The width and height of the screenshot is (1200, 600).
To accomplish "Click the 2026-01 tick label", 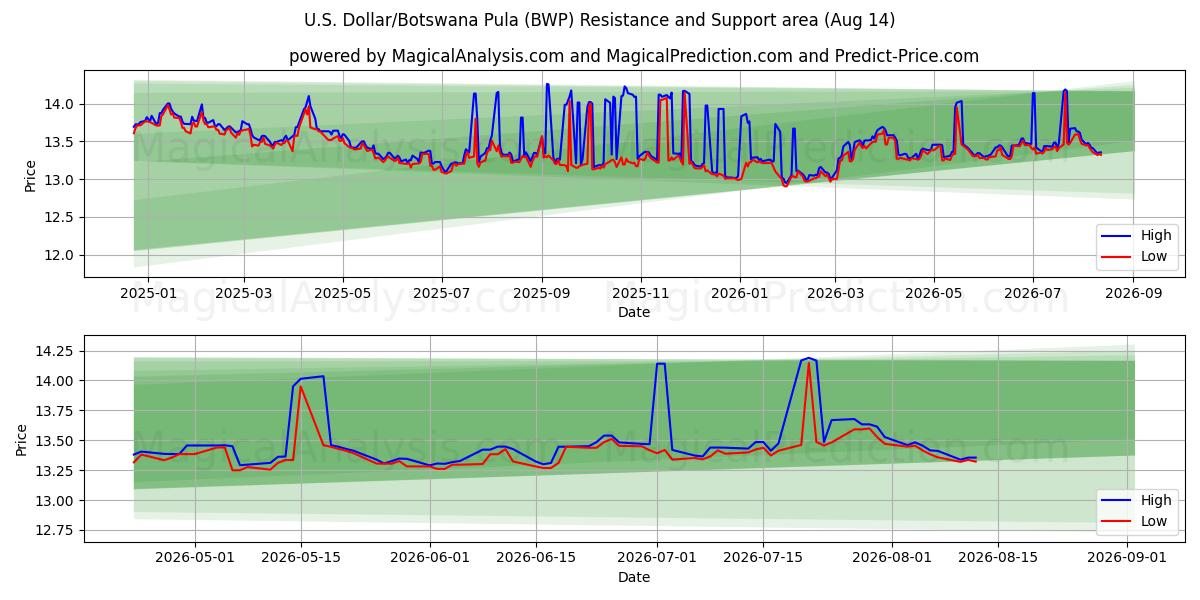I will tap(739, 294).
